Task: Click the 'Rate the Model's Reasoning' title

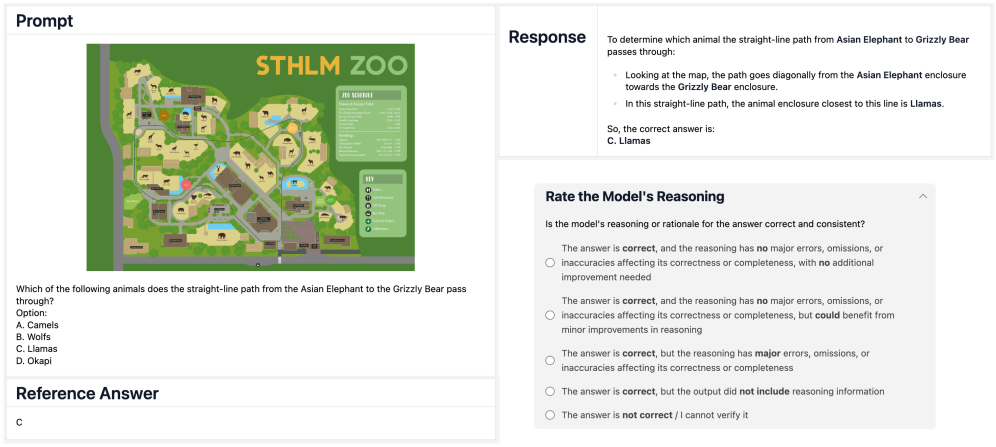Action: click(x=635, y=197)
